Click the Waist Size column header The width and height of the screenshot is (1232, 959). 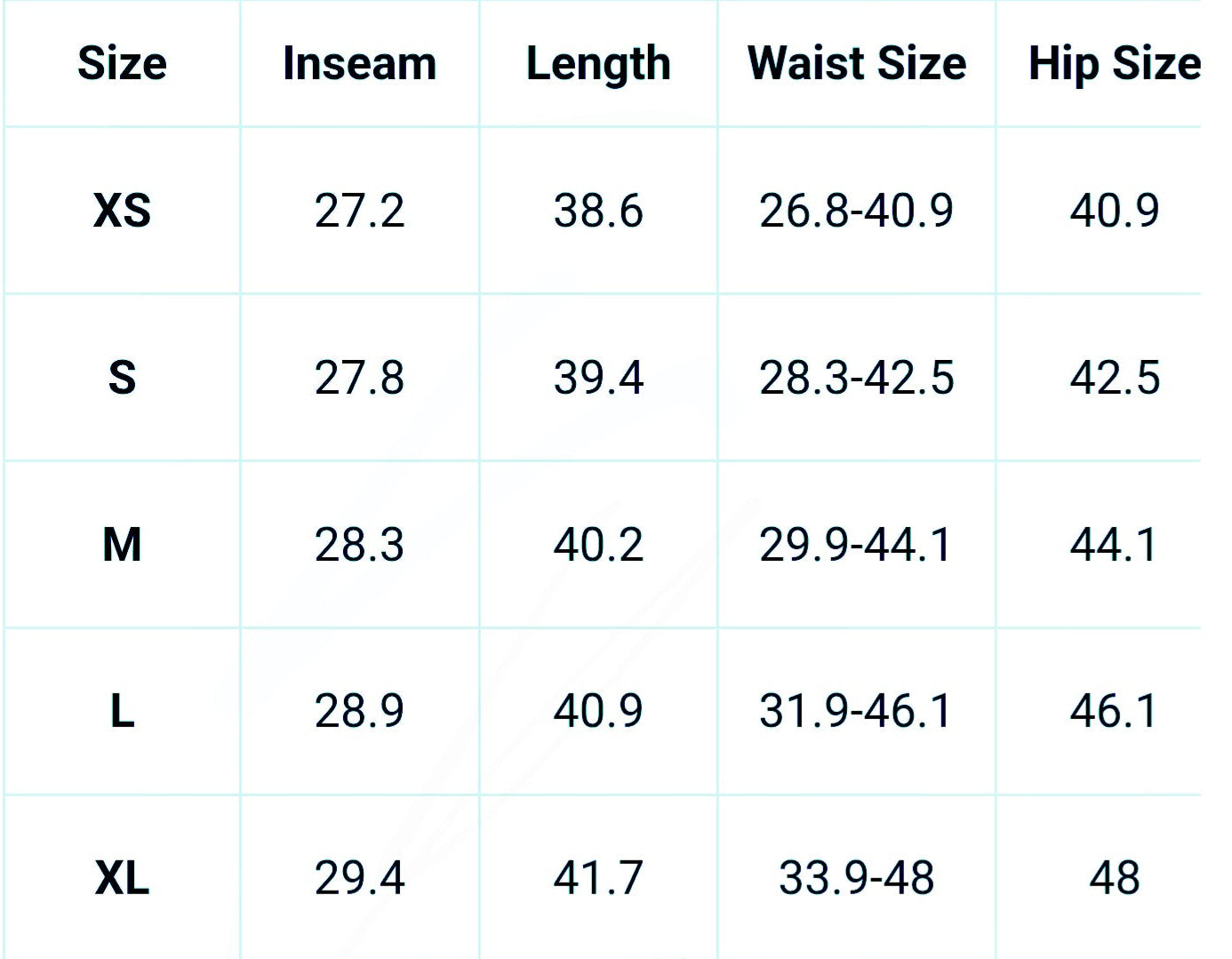tap(856, 63)
